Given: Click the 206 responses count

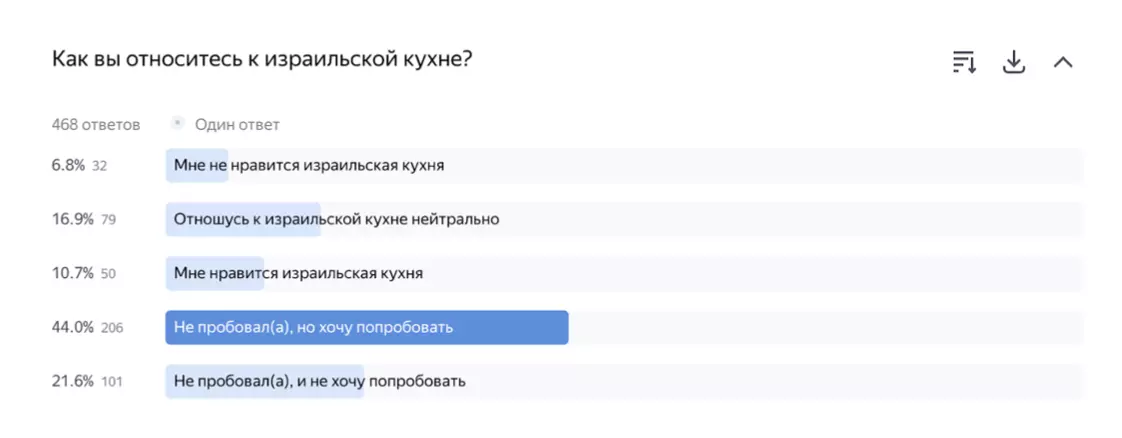Looking at the screenshot, I should click(x=112, y=327).
